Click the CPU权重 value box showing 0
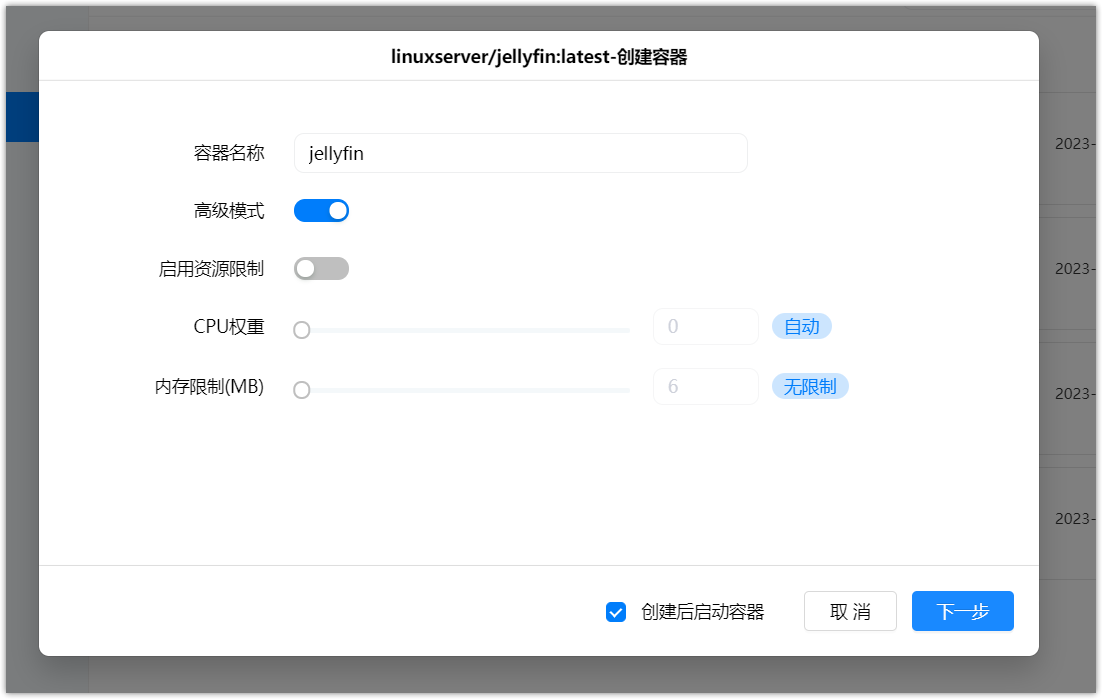 (706, 327)
